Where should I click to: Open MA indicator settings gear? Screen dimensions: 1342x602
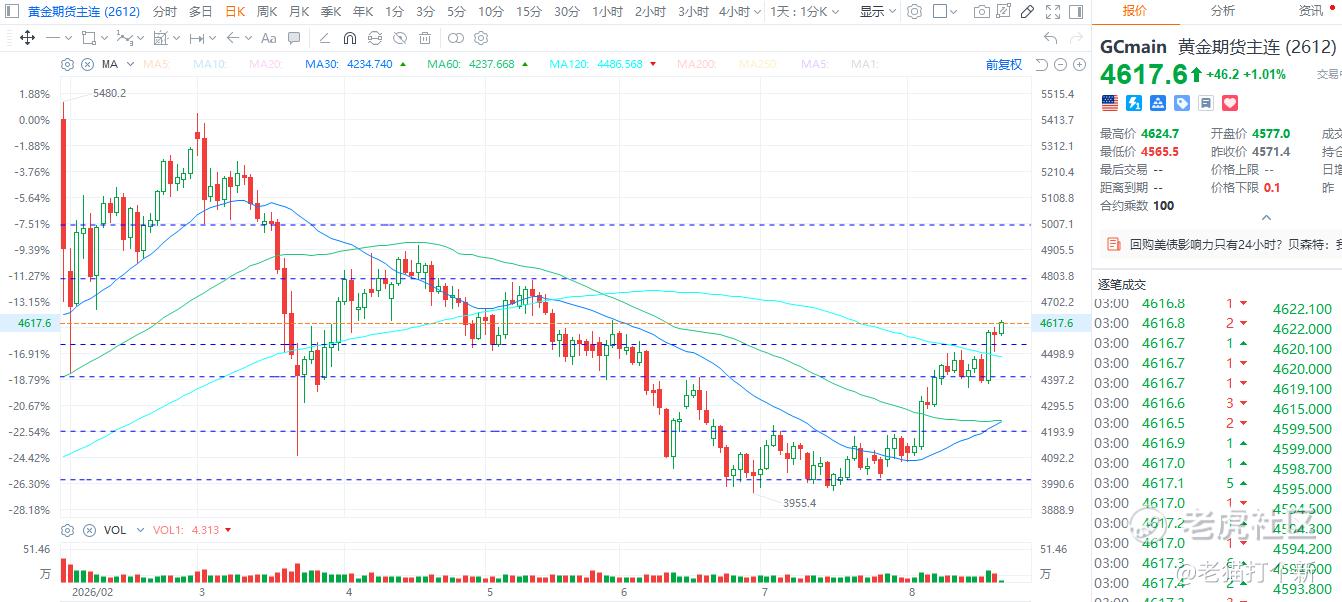coord(67,64)
